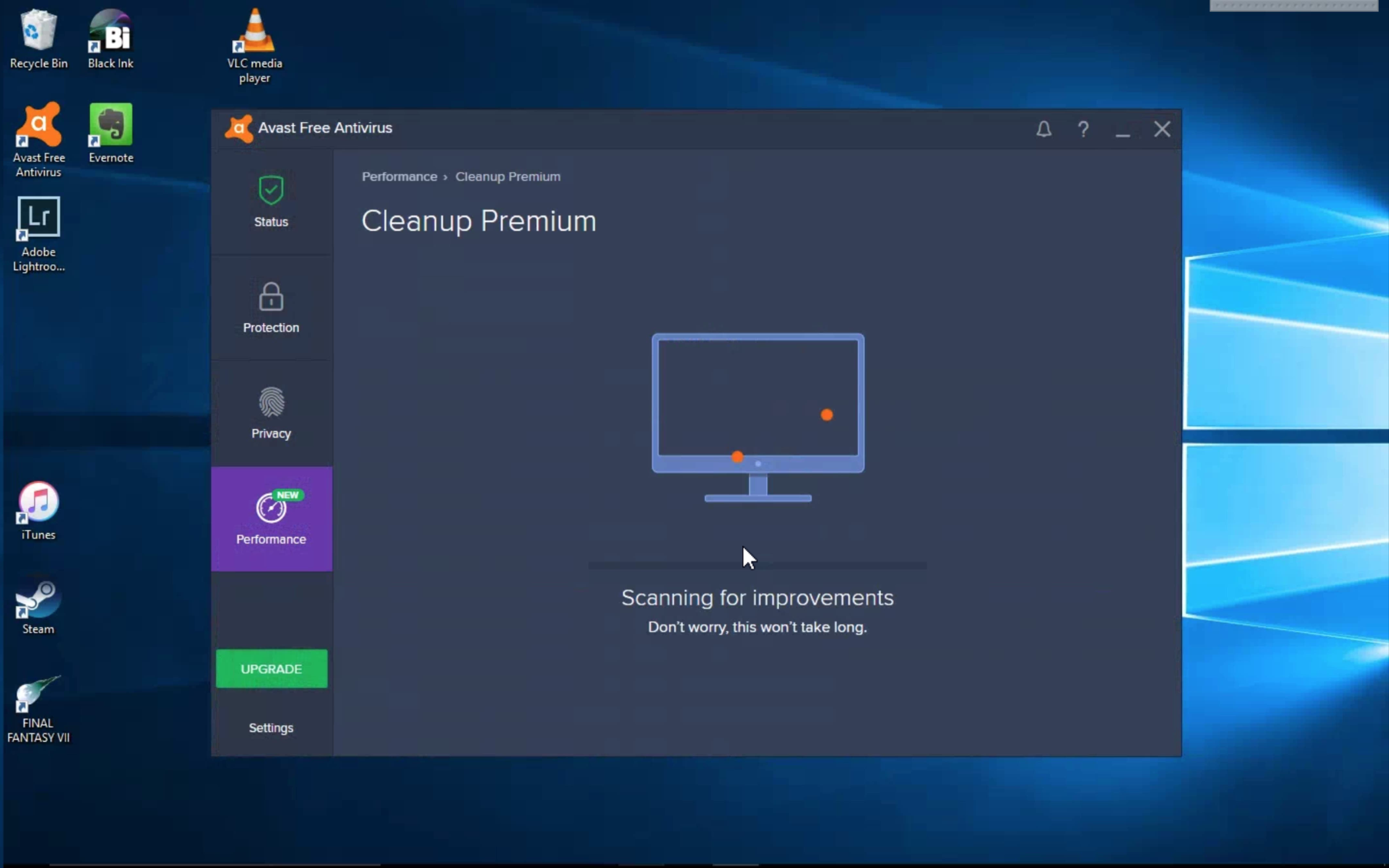The width and height of the screenshot is (1389, 868).
Task: Open the Protection section in Avast sidebar
Action: click(x=271, y=308)
